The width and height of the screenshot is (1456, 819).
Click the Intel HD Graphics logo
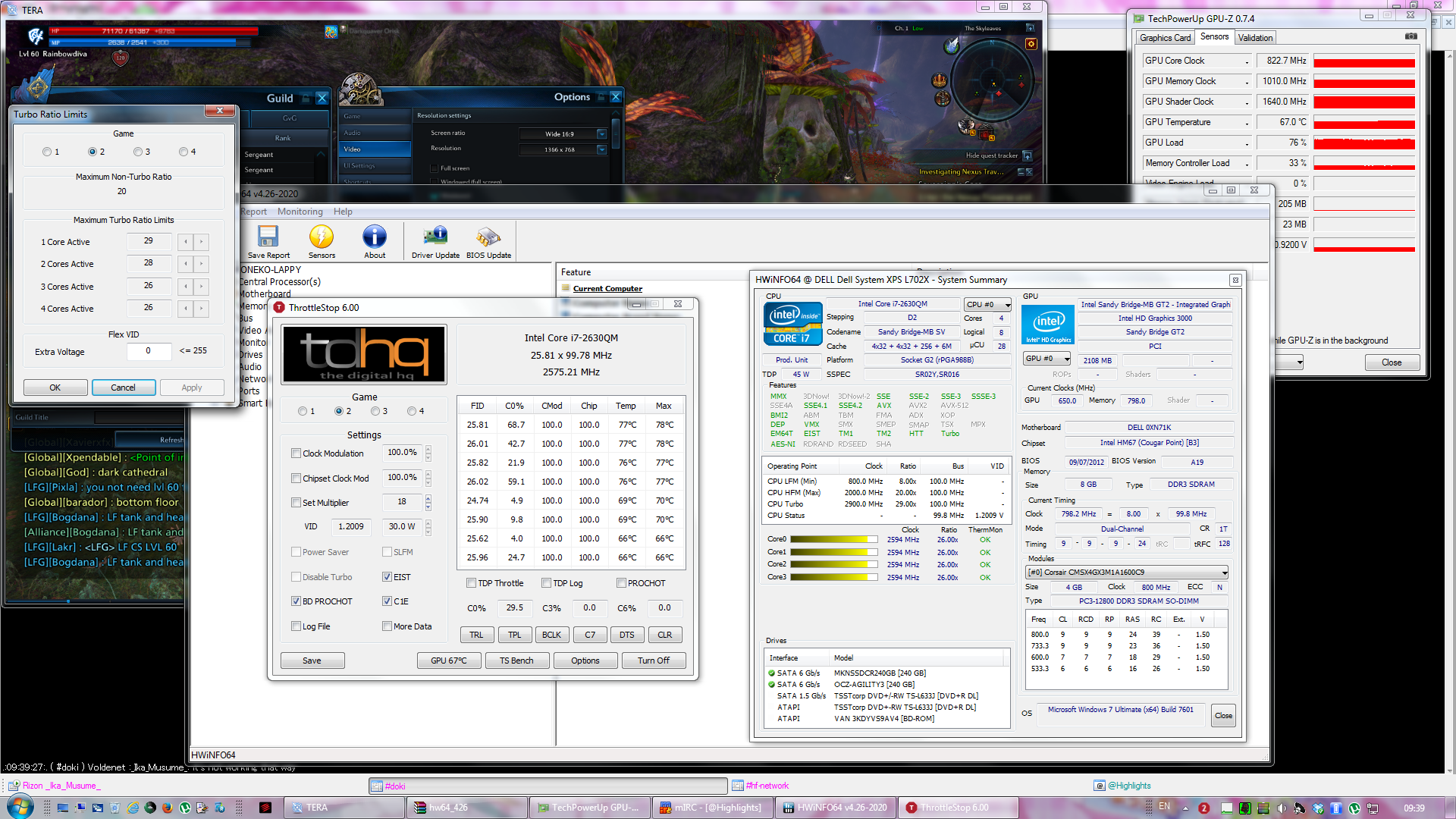[x=1048, y=325]
